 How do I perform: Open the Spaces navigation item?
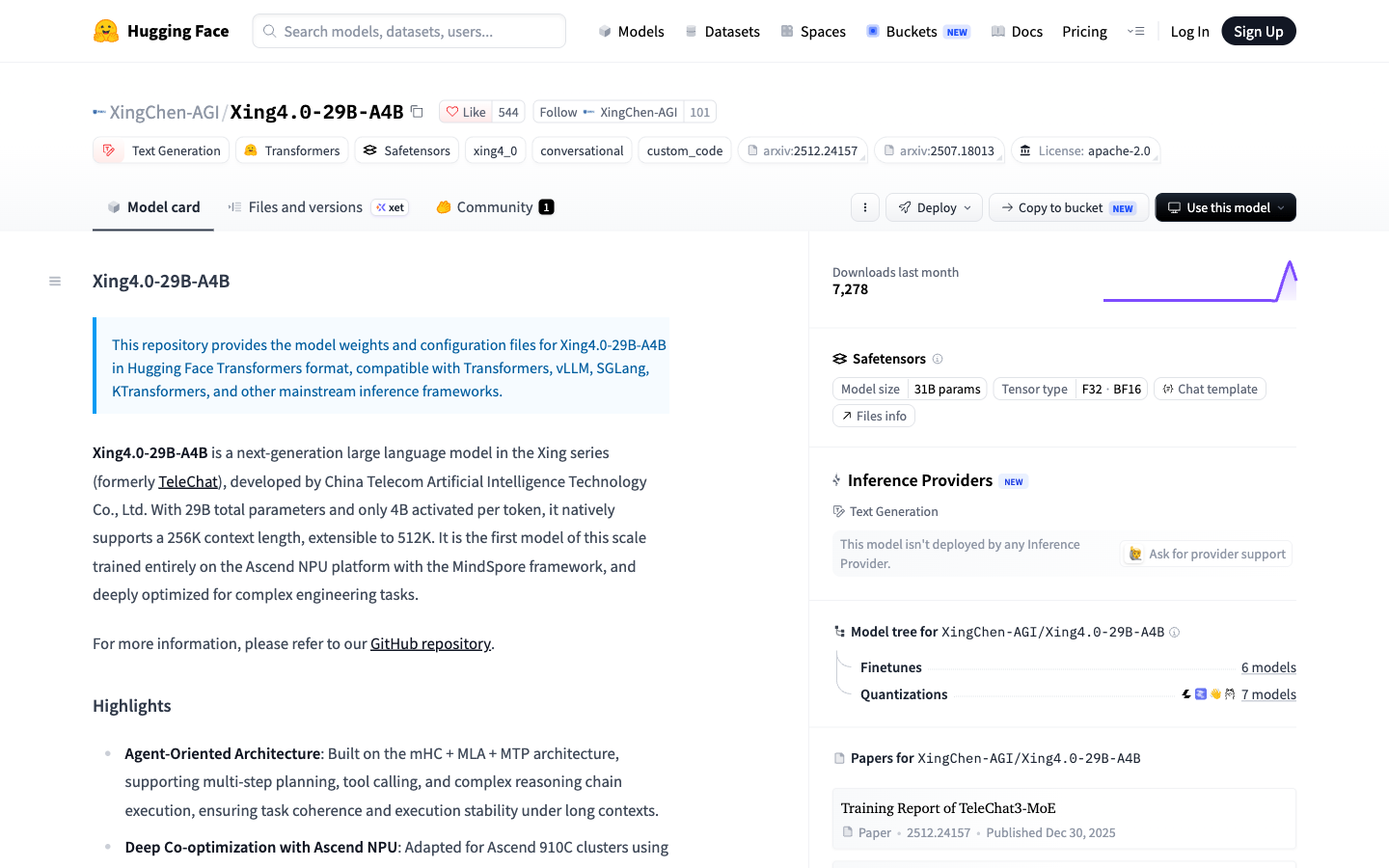coord(813,31)
